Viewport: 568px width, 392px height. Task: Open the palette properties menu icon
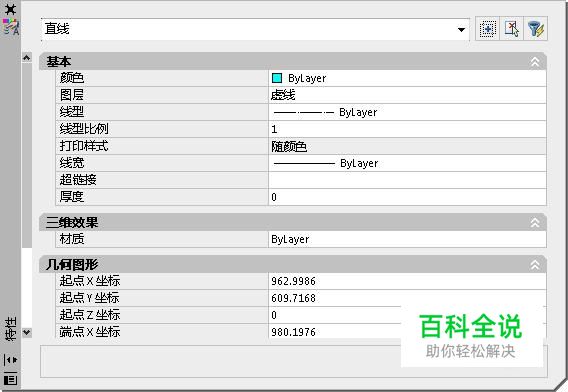pos(11,379)
